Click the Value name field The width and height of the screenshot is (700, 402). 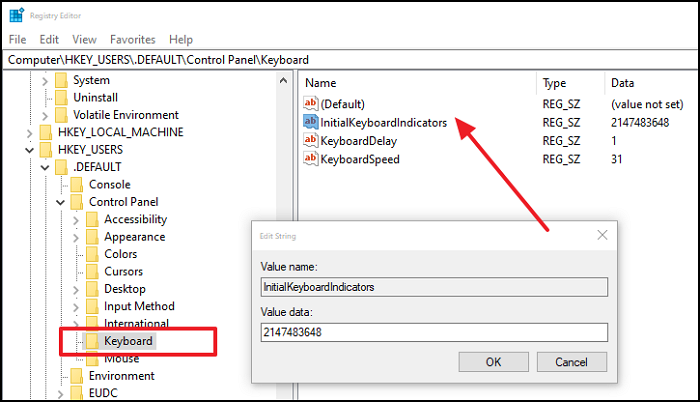click(x=434, y=287)
